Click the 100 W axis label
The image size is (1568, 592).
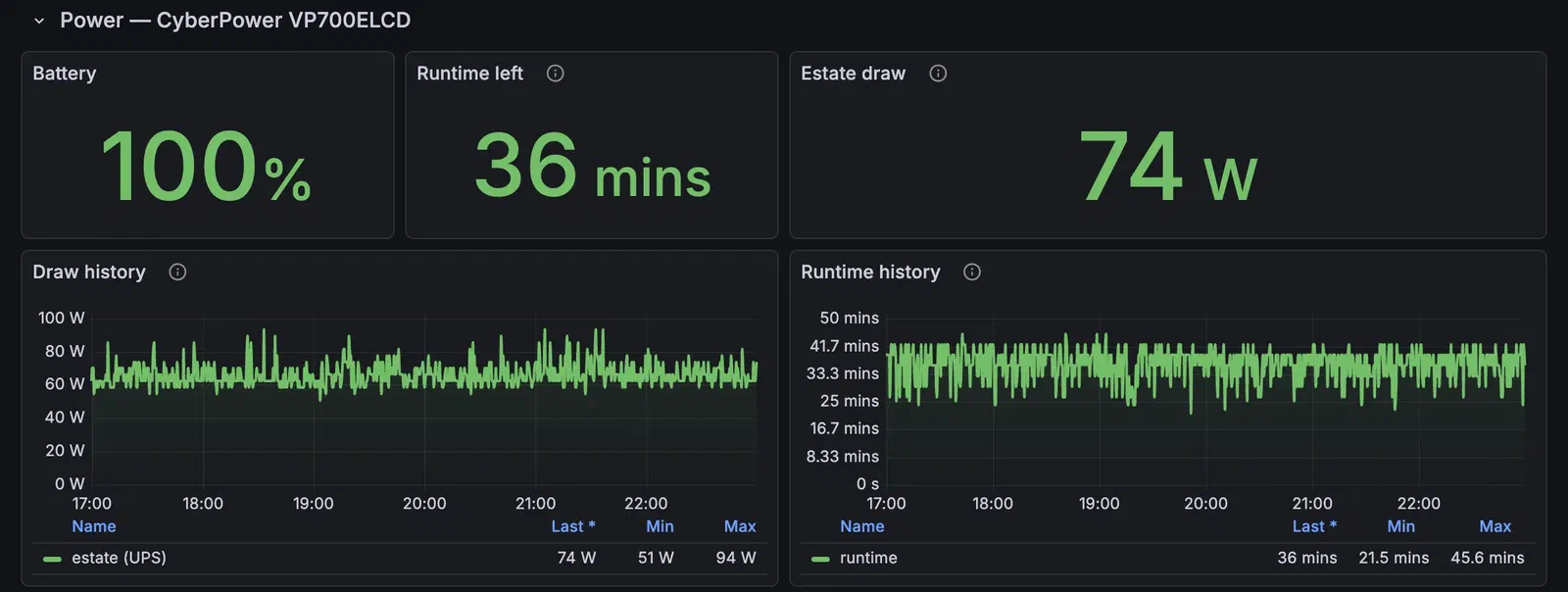pyautogui.click(x=62, y=318)
